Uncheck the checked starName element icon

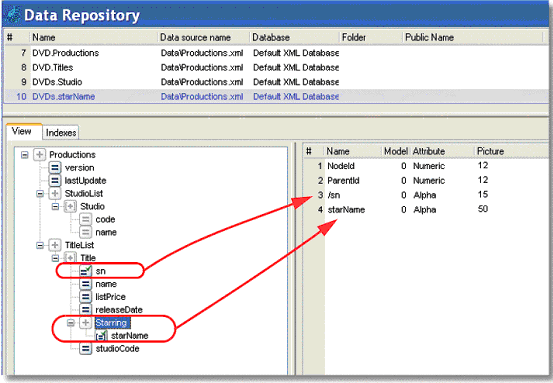101,335
